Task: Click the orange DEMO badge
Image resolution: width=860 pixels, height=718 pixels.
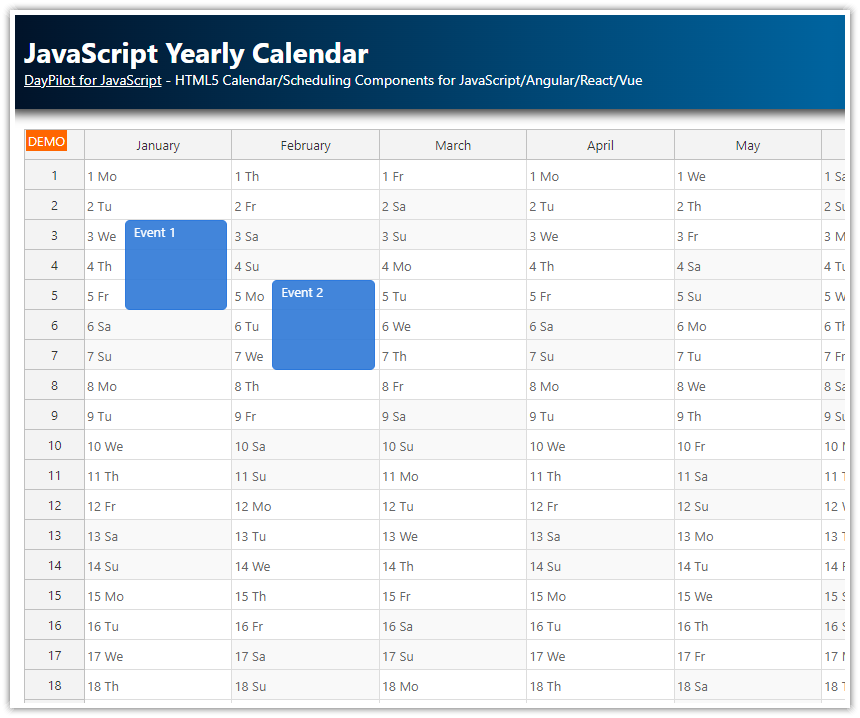Action: click(46, 141)
